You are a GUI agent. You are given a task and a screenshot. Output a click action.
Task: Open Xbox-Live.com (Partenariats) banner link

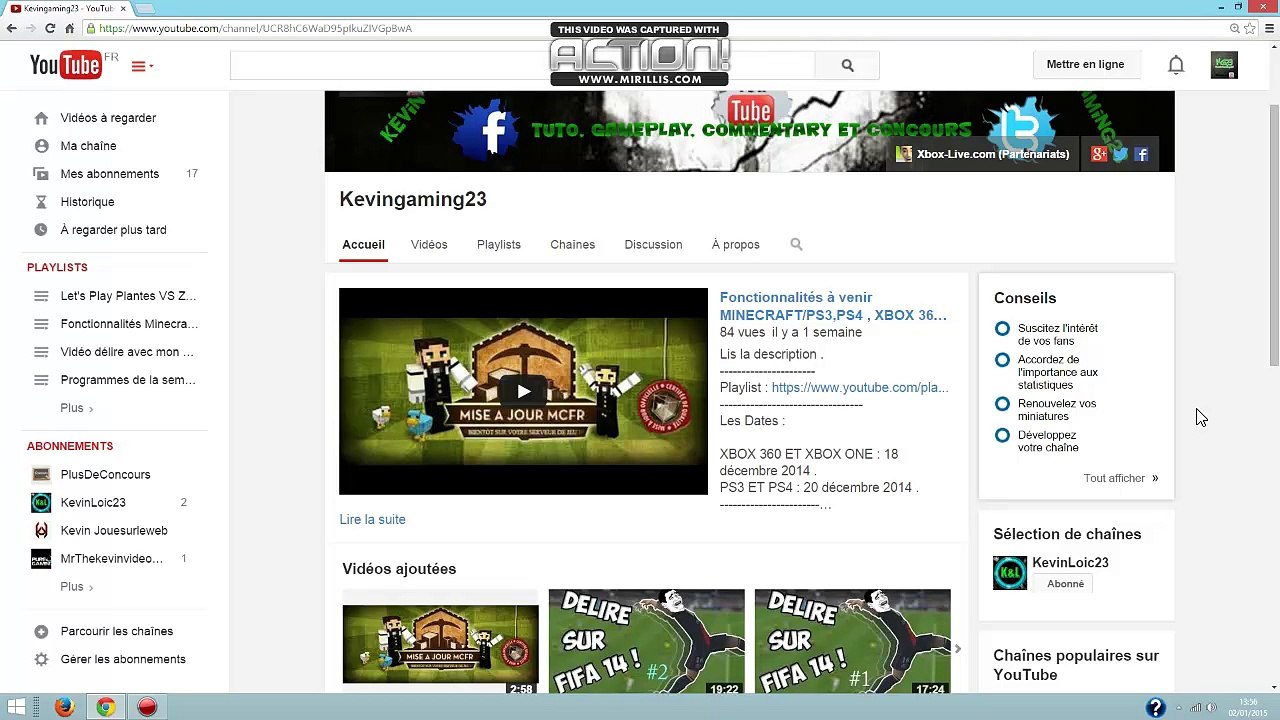pos(983,154)
